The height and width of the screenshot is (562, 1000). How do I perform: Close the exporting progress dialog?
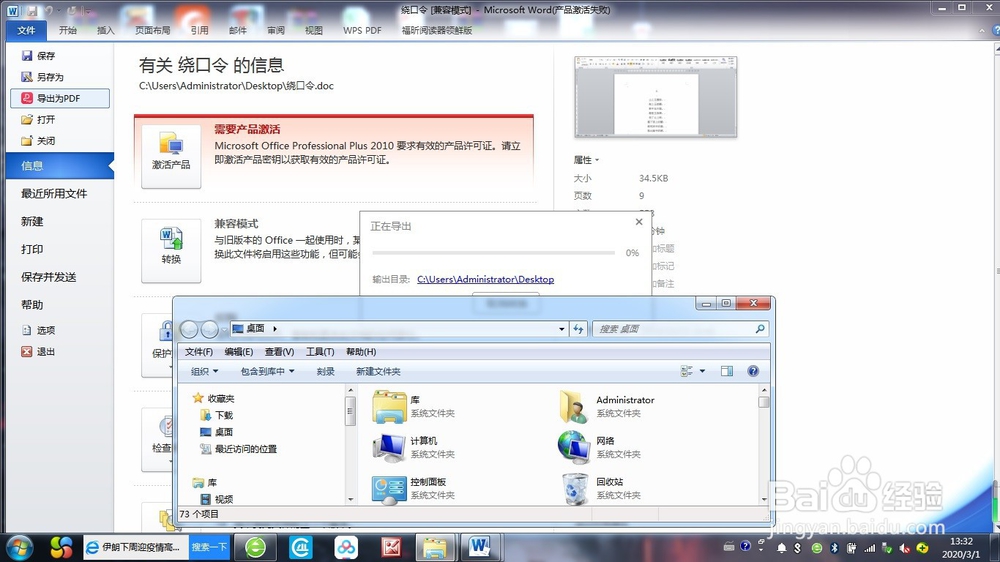(x=639, y=222)
